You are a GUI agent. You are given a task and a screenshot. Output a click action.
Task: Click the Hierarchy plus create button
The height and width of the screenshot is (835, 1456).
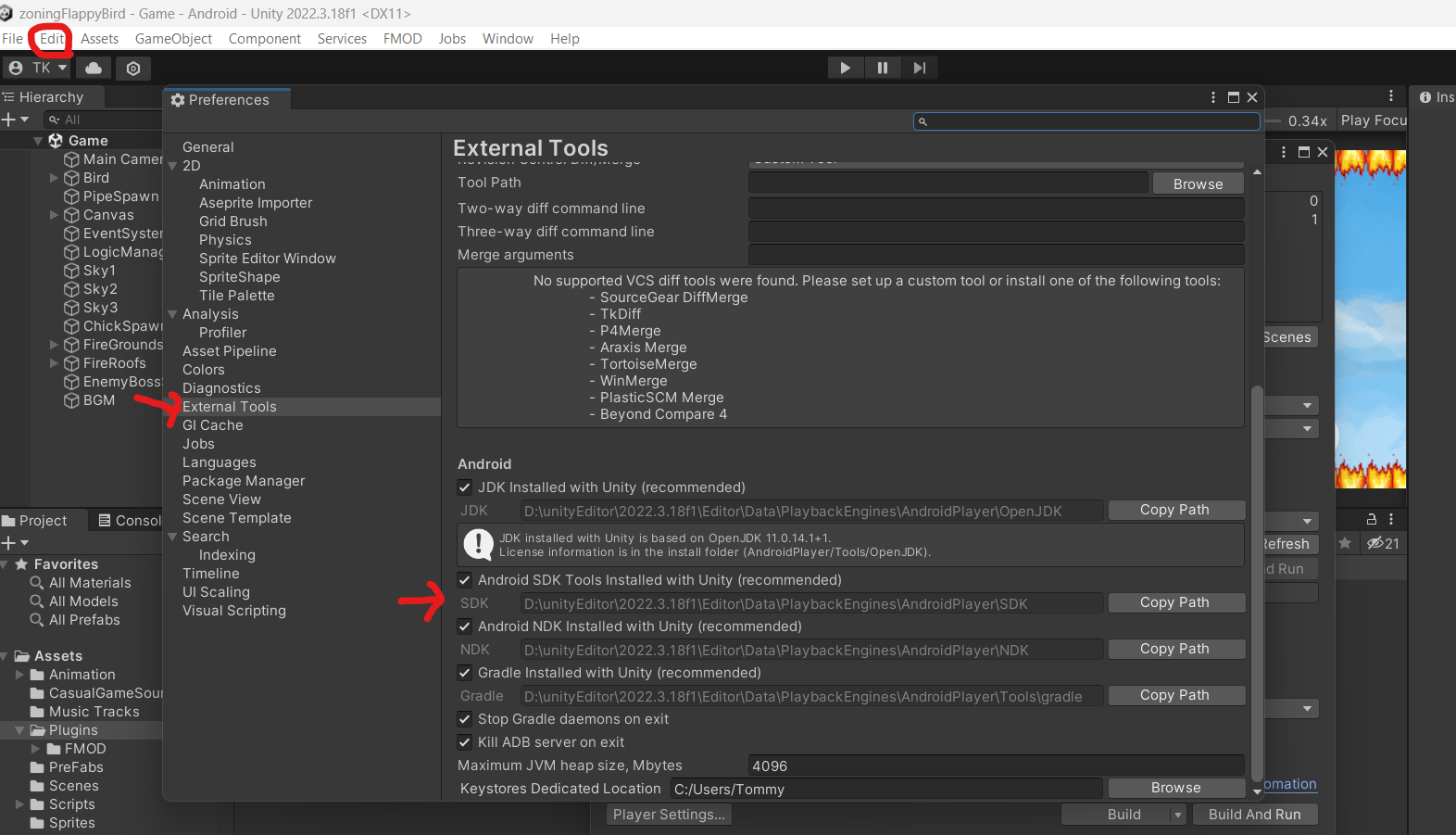coord(15,120)
